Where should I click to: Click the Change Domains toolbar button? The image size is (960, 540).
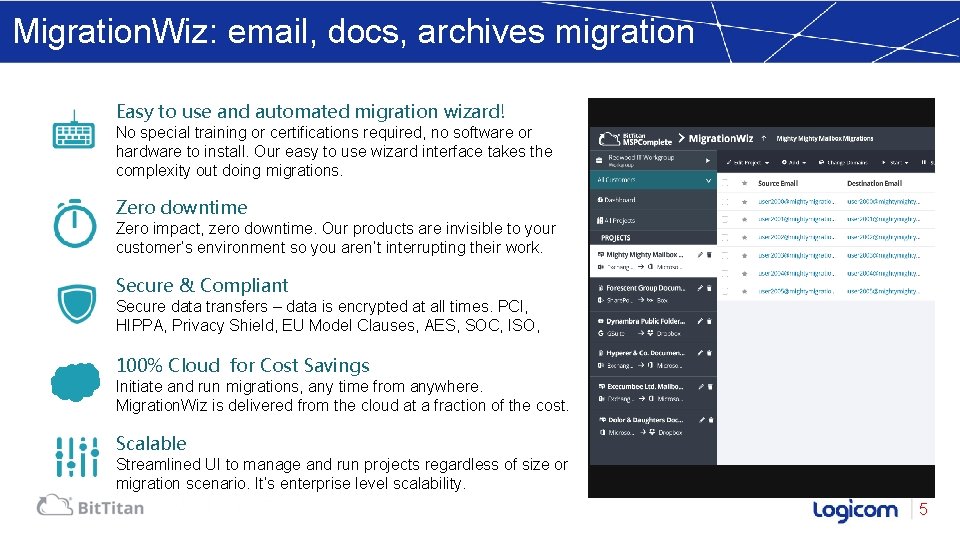pos(843,163)
